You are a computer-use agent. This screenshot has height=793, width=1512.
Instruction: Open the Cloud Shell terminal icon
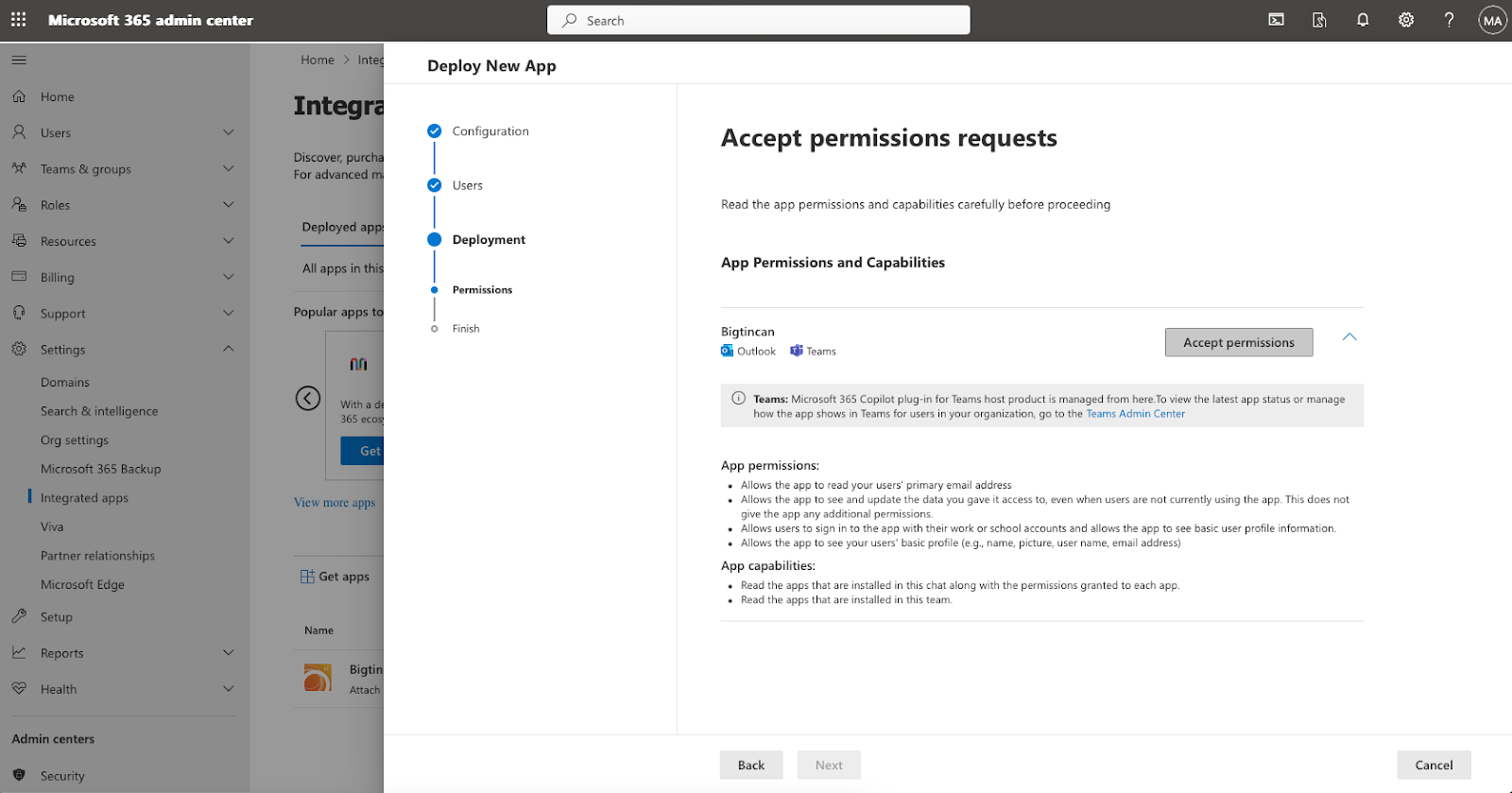[1276, 20]
